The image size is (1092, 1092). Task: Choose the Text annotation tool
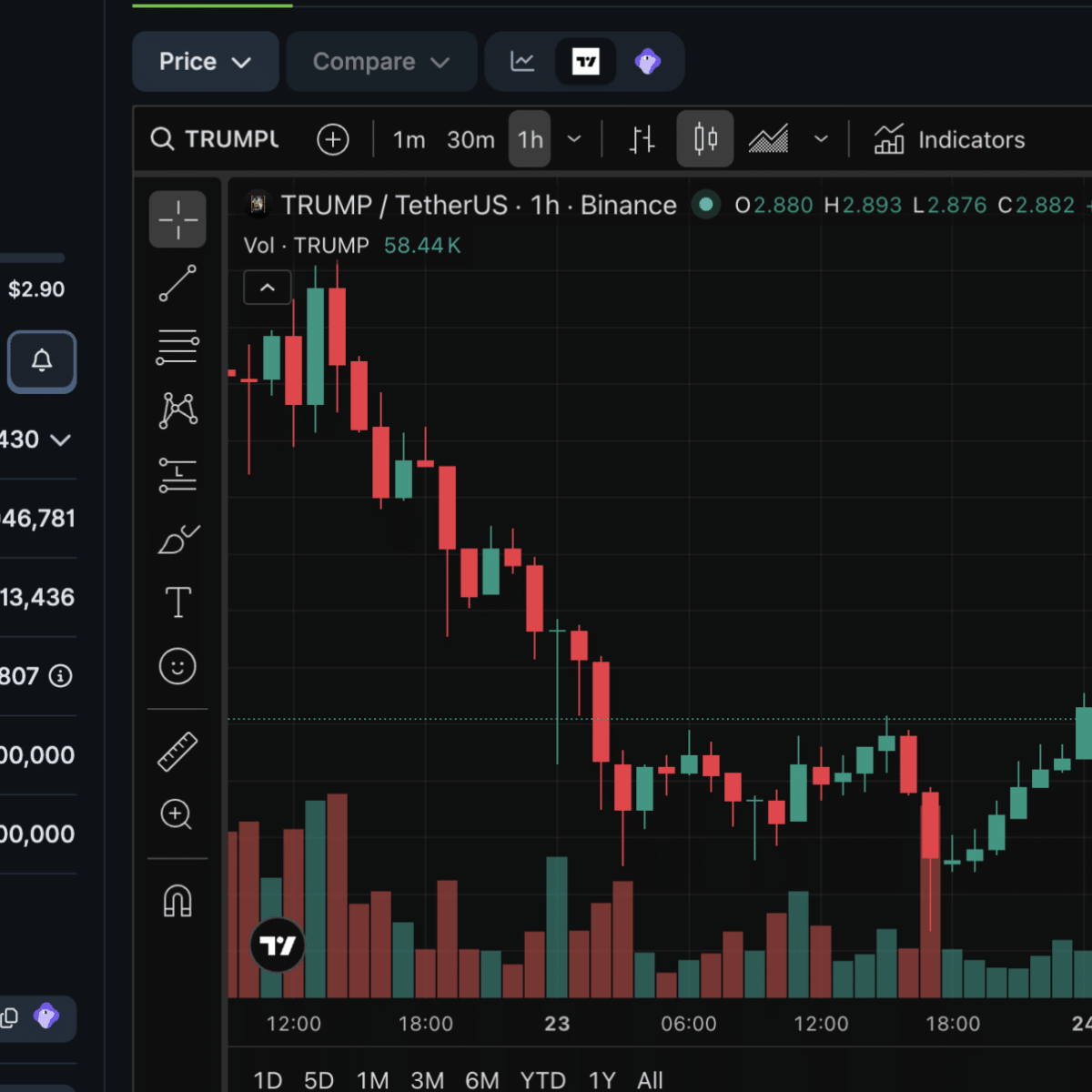click(177, 602)
